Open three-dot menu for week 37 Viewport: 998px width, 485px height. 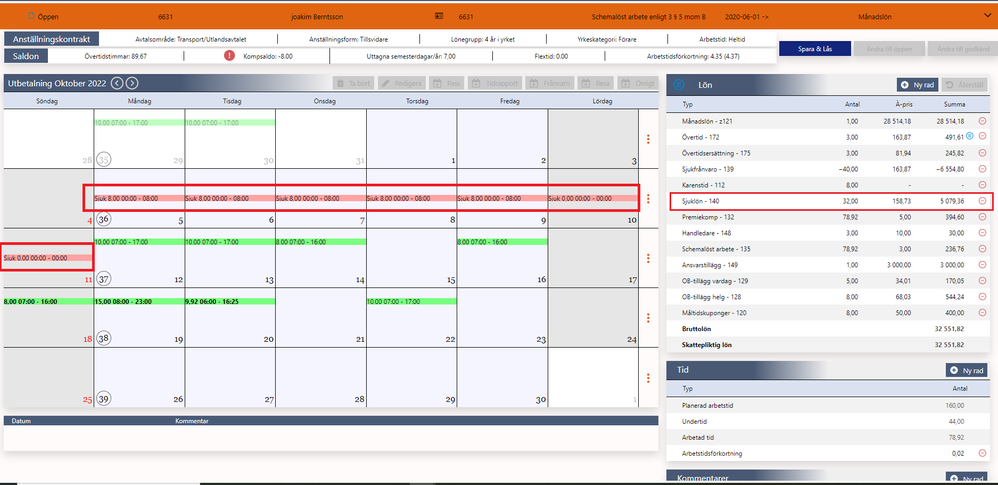tap(648, 258)
